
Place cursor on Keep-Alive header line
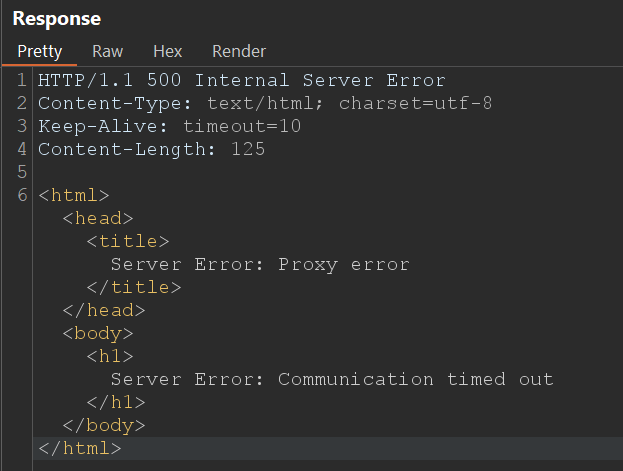tap(169, 126)
